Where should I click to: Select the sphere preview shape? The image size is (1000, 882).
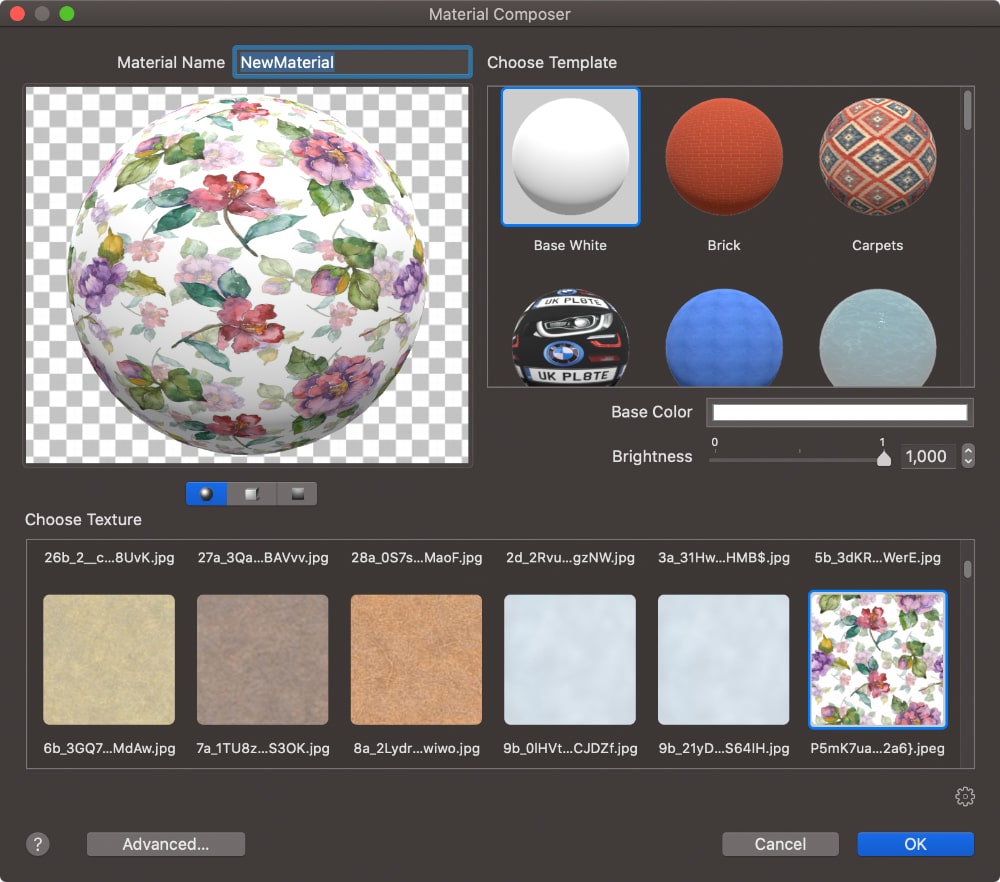click(206, 493)
